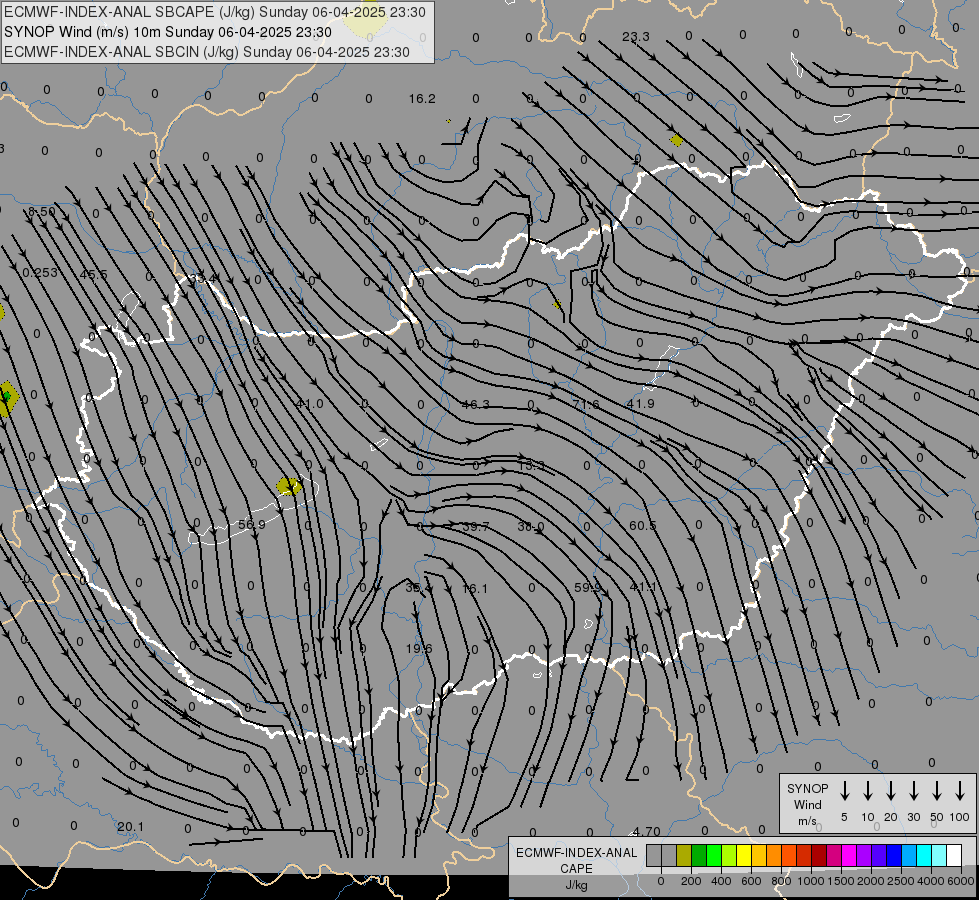This screenshot has height=900, width=979.
Task: Click the 59.9 value on the map
Action: (588, 588)
